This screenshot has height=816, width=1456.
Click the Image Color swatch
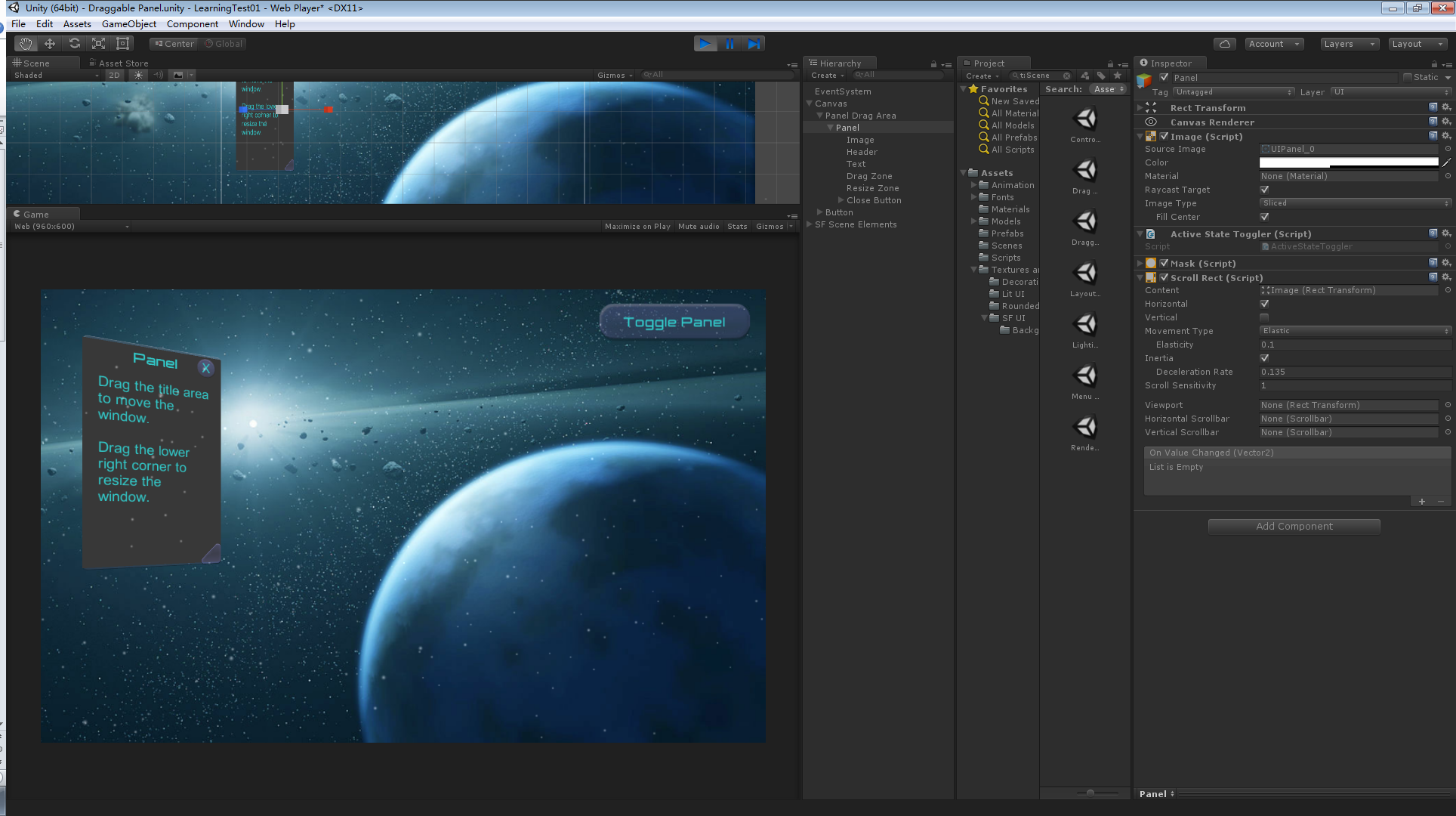(x=1348, y=162)
